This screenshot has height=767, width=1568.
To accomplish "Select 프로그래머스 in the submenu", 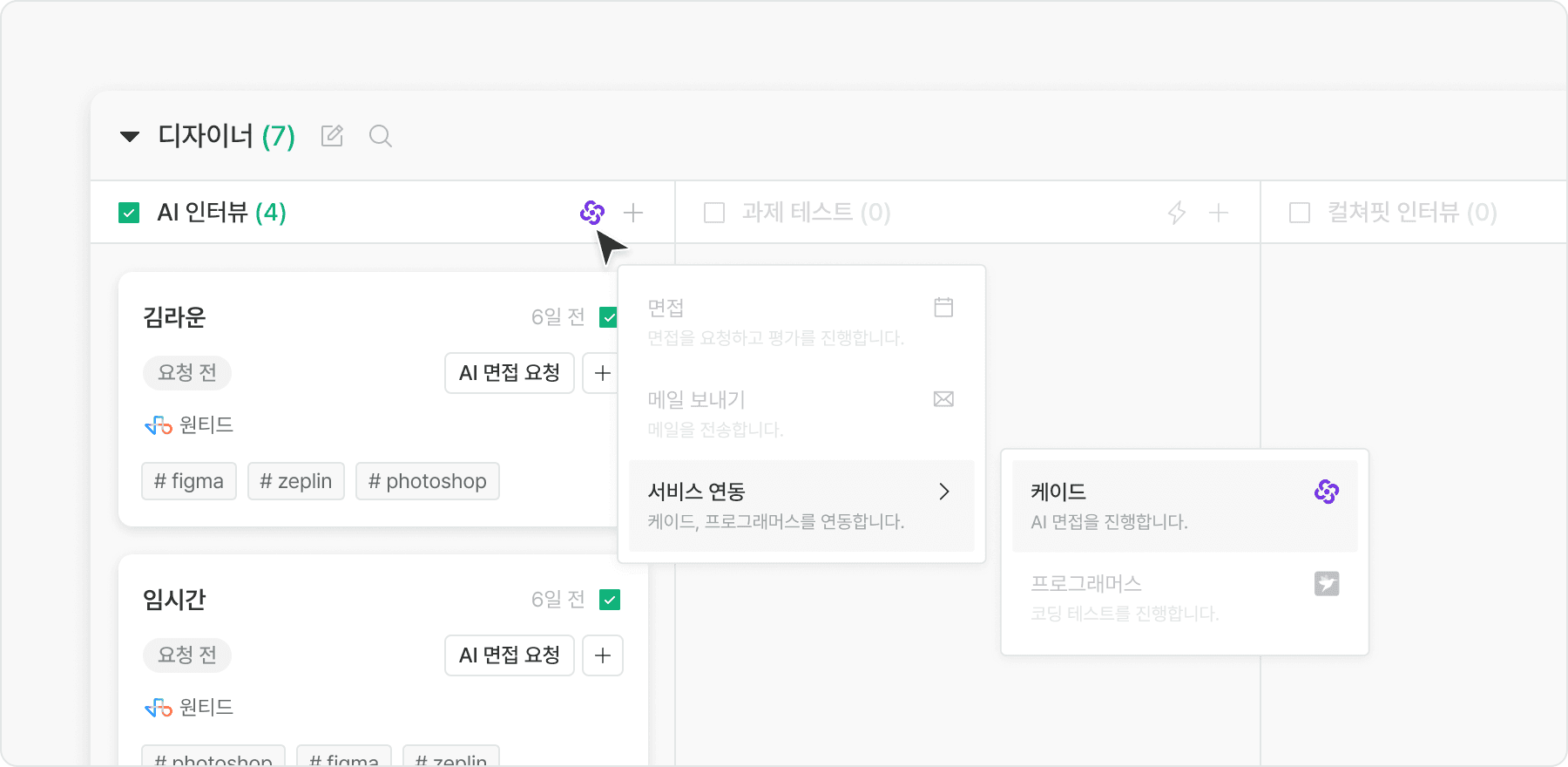I will pos(1185,598).
